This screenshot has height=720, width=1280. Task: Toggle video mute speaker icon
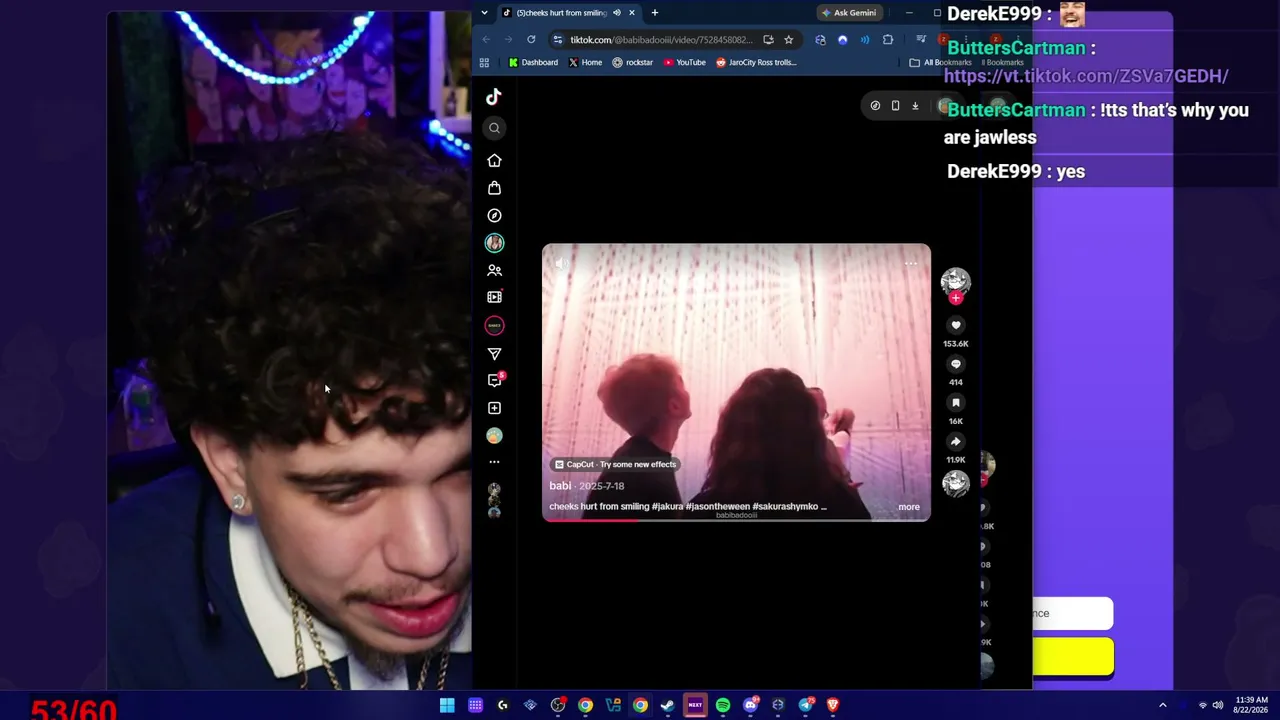coord(562,264)
